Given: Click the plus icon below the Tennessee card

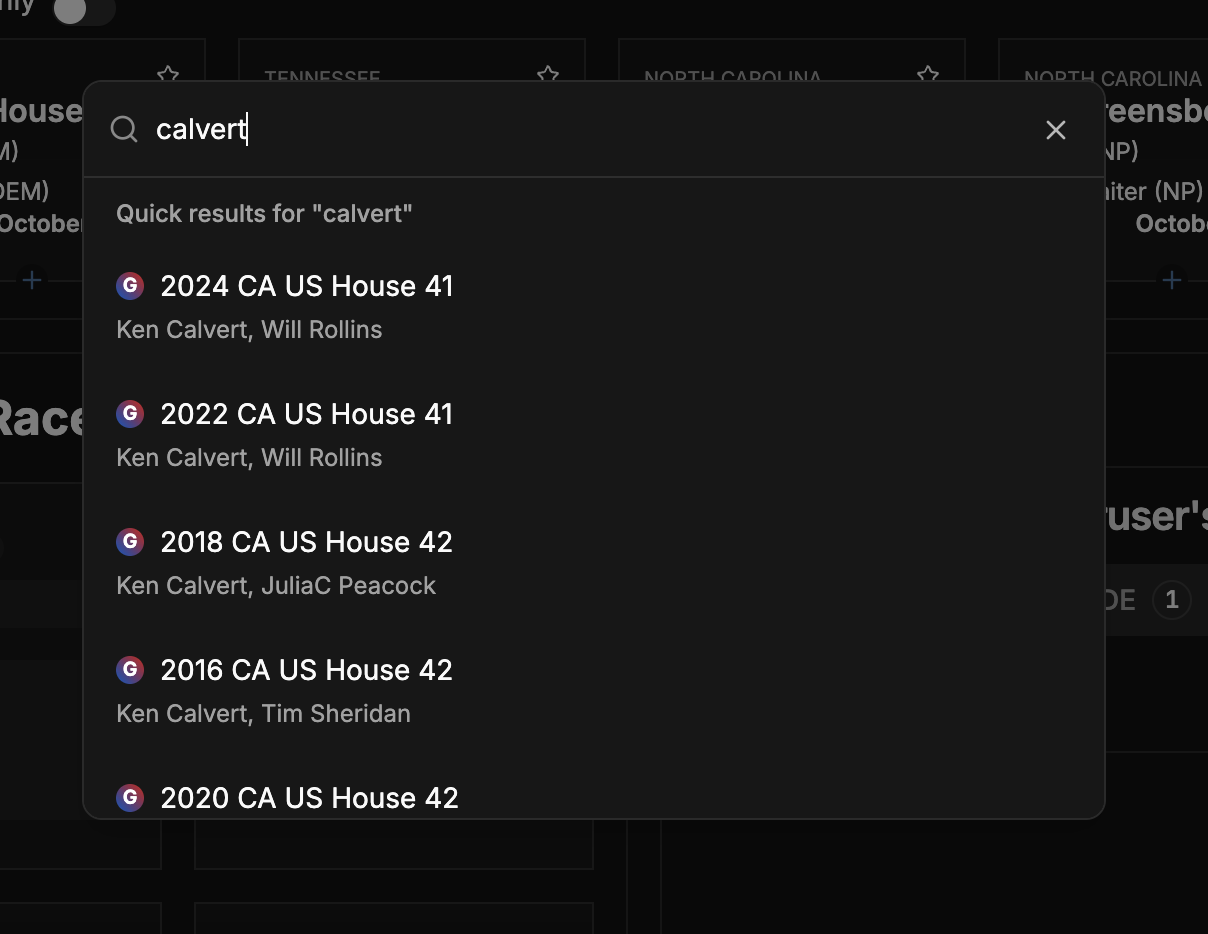Looking at the screenshot, I should point(392,280).
